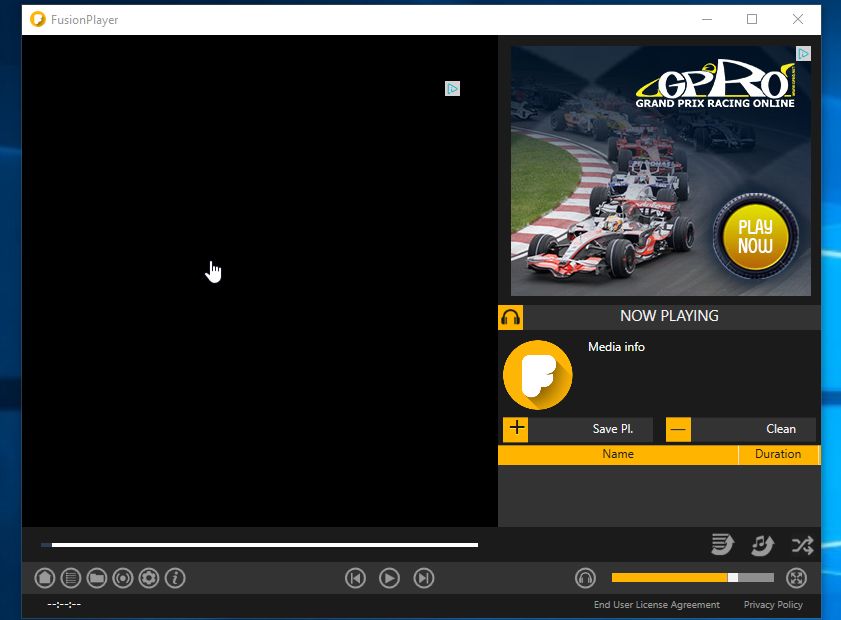Show the info icon details
Viewport: 841px width, 620px height.
175,578
